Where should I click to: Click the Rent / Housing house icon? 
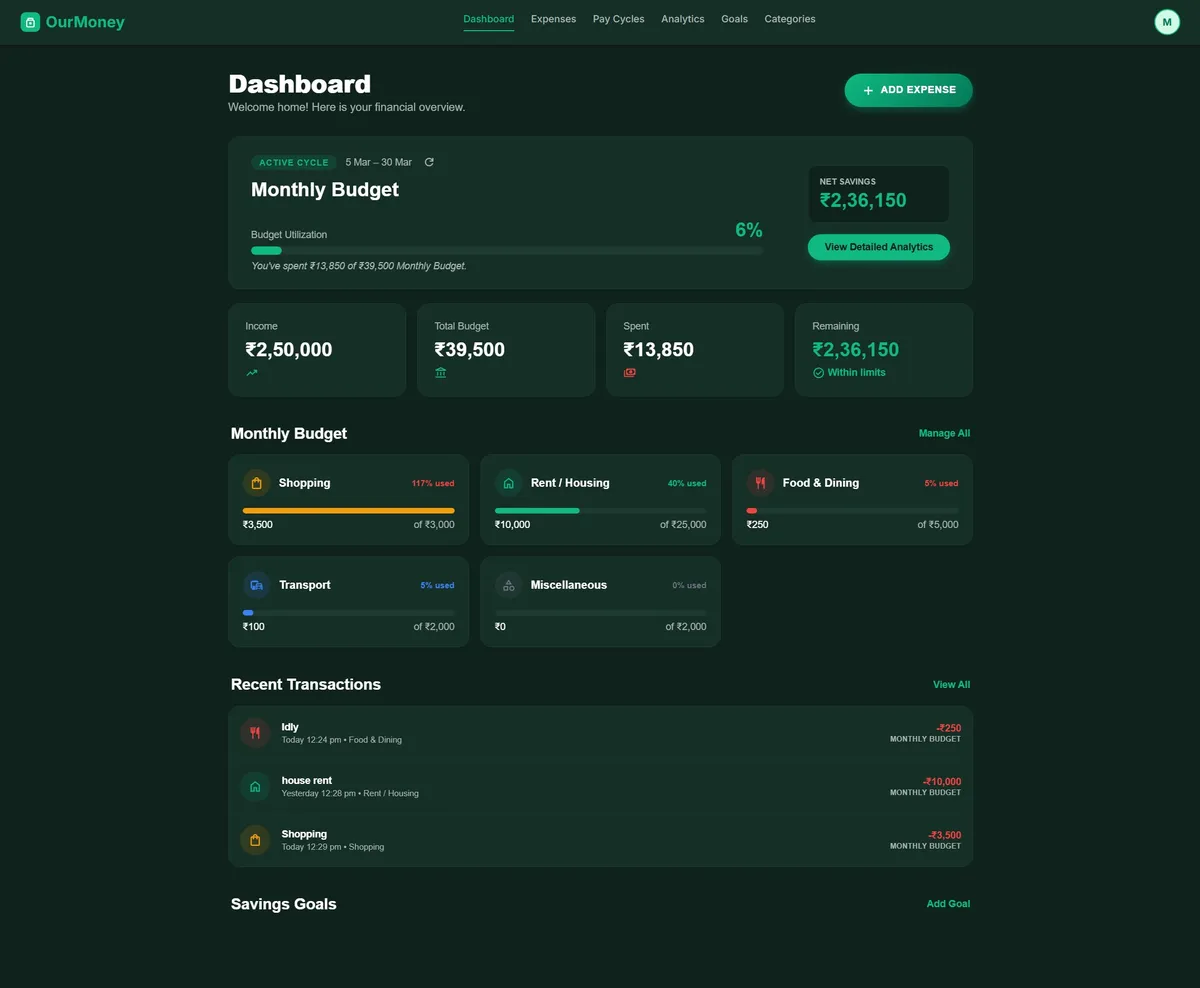pyautogui.click(x=508, y=483)
